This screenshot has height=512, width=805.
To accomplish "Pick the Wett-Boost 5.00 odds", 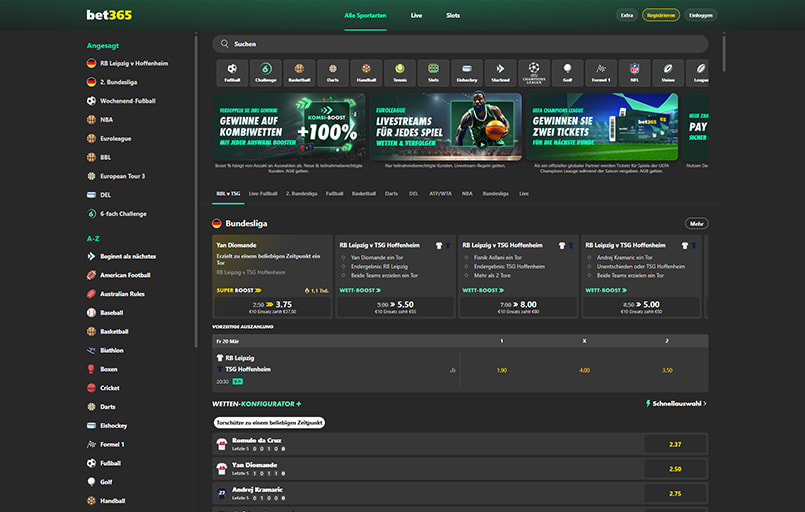I will 641,307.
